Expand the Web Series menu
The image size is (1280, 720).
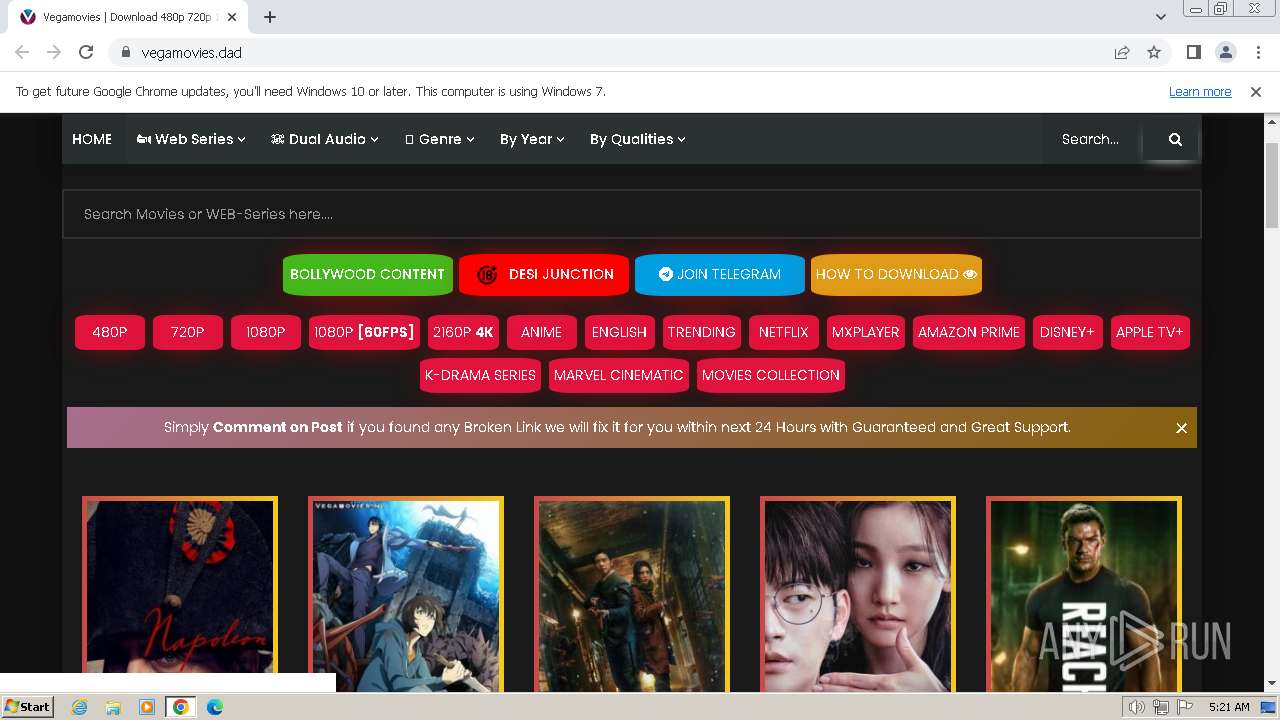191,139
